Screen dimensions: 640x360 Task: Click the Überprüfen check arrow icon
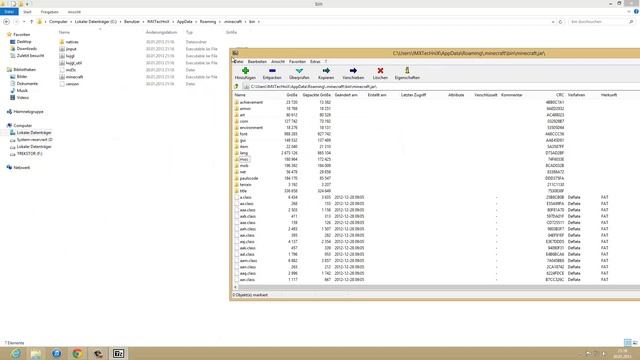(x=299, y=71)
